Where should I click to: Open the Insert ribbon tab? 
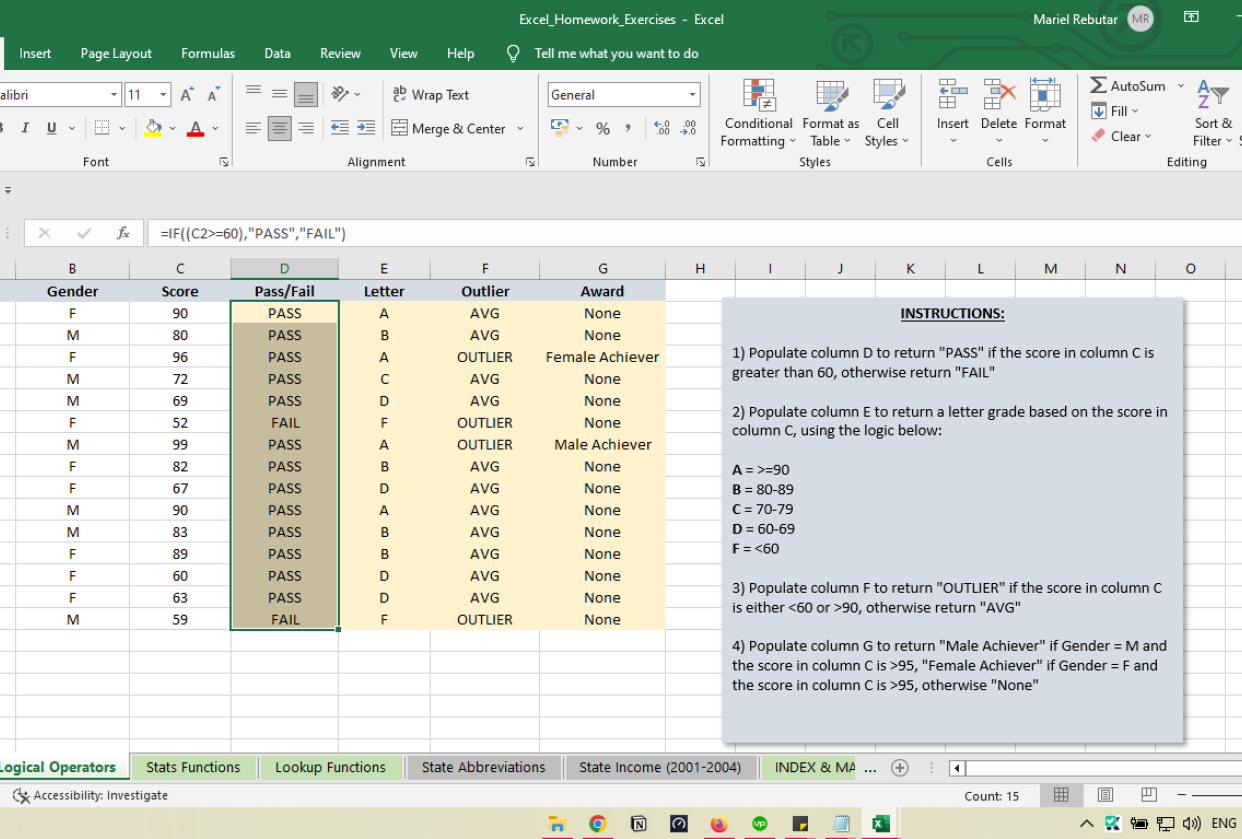pos(35,53)
